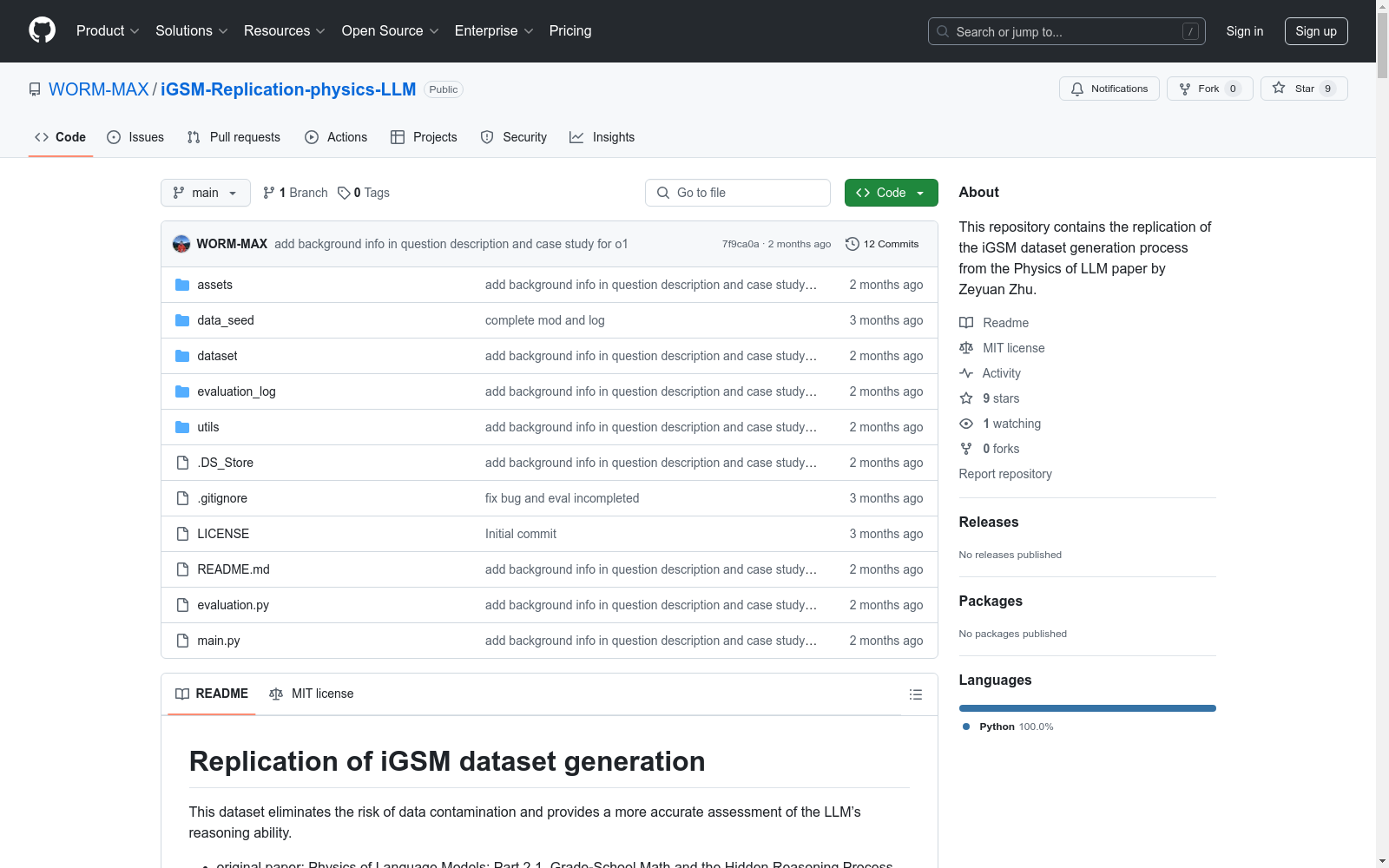Open the evaluation.py file name

[x=233, y=605]
